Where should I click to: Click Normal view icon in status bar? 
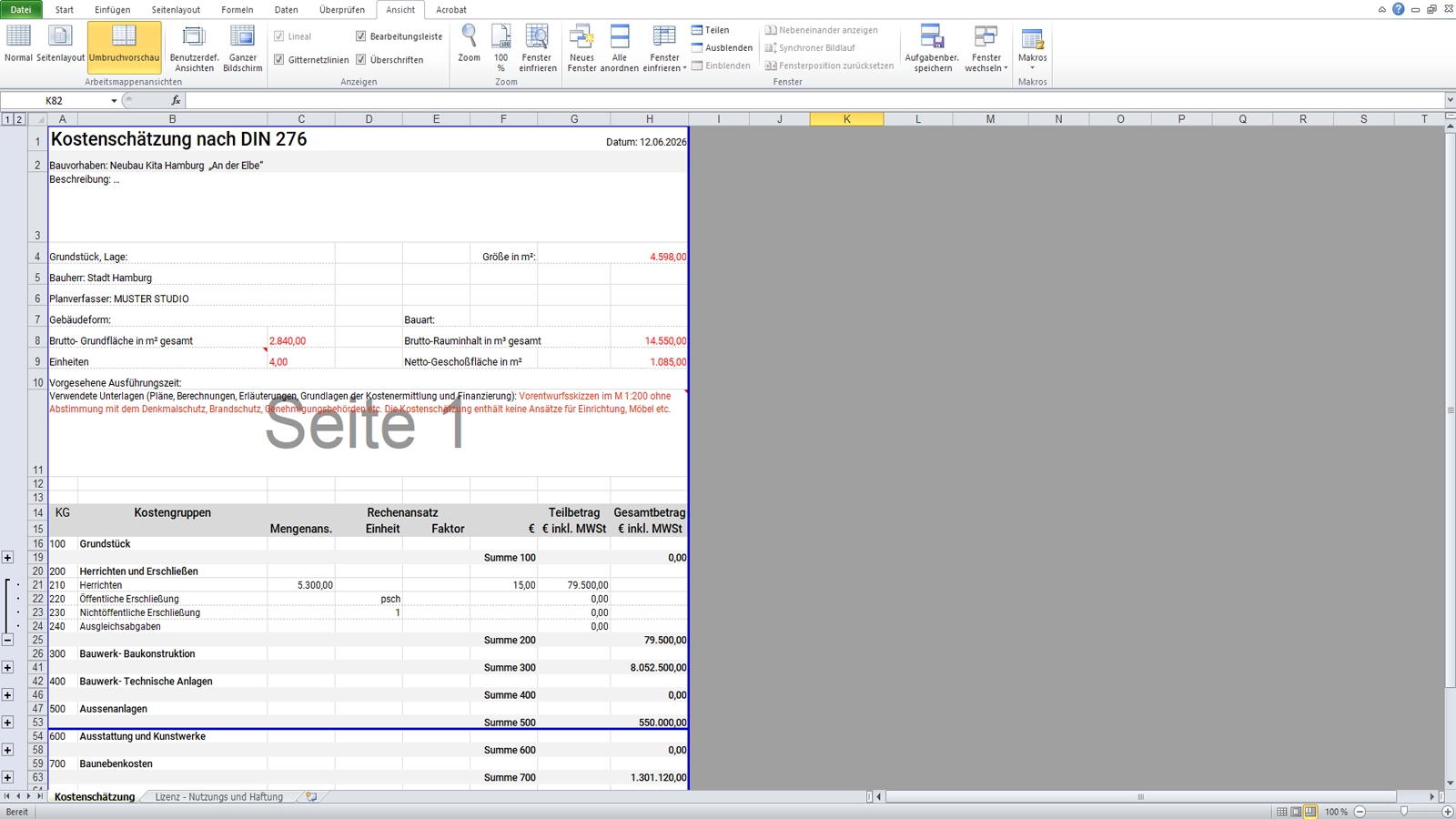point(1281,812)
